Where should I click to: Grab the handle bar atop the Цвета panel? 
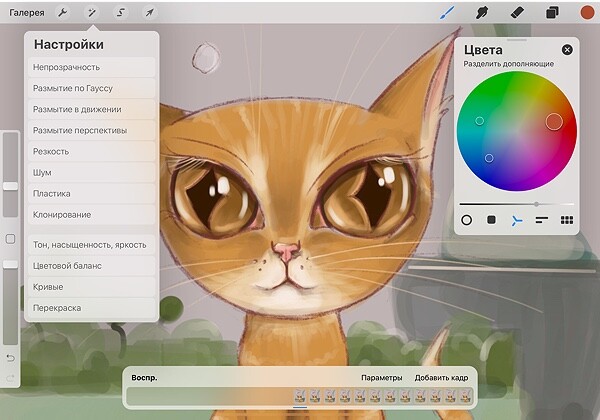coord(517,39)
